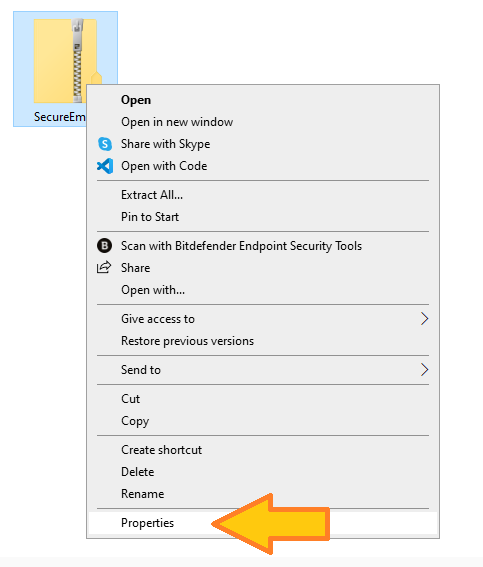Choose Create shortcut option

click(x=161, y=450)
